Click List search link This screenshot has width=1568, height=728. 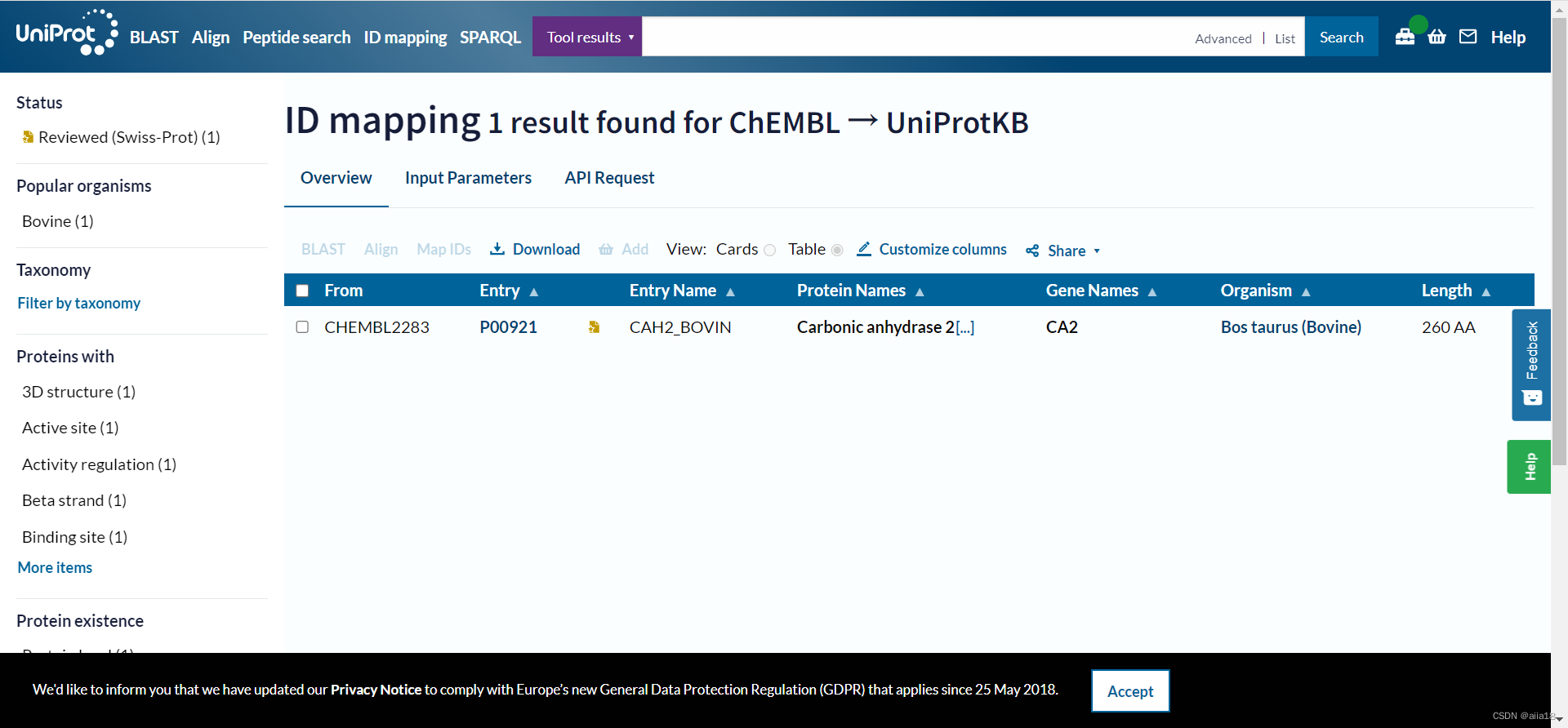point(1285,38)
